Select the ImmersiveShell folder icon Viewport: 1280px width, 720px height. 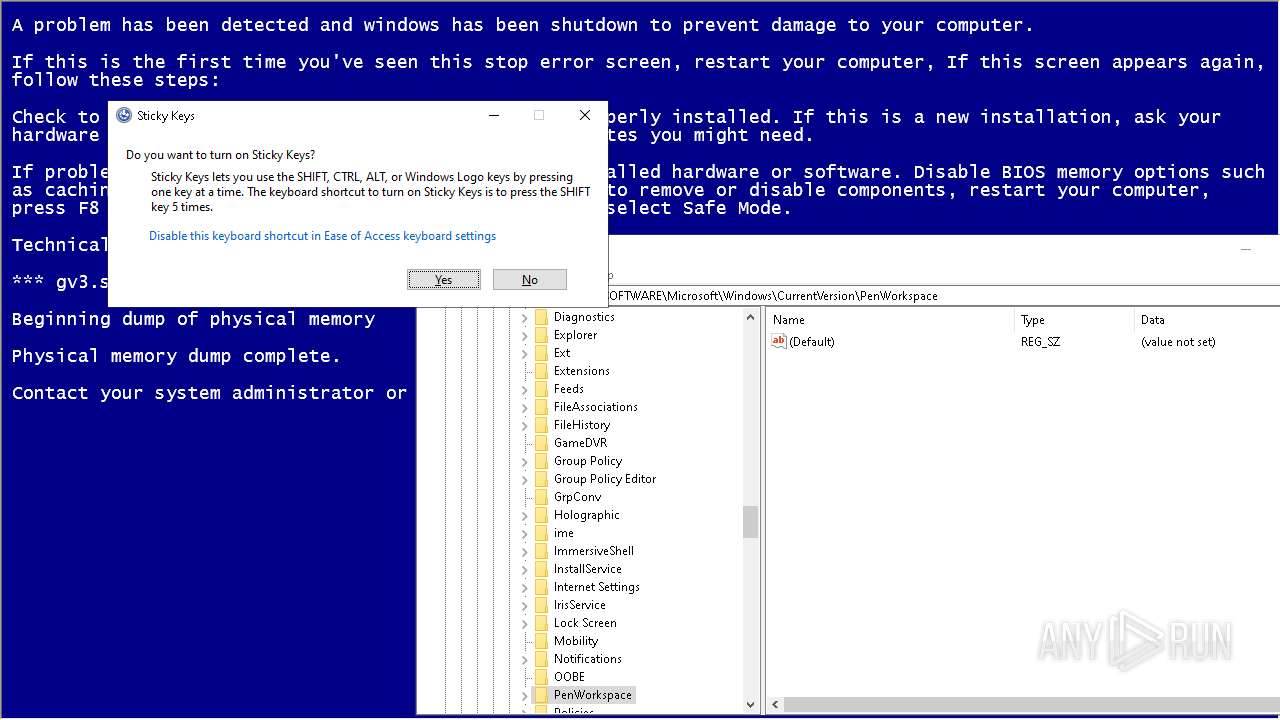click(541, 551)
